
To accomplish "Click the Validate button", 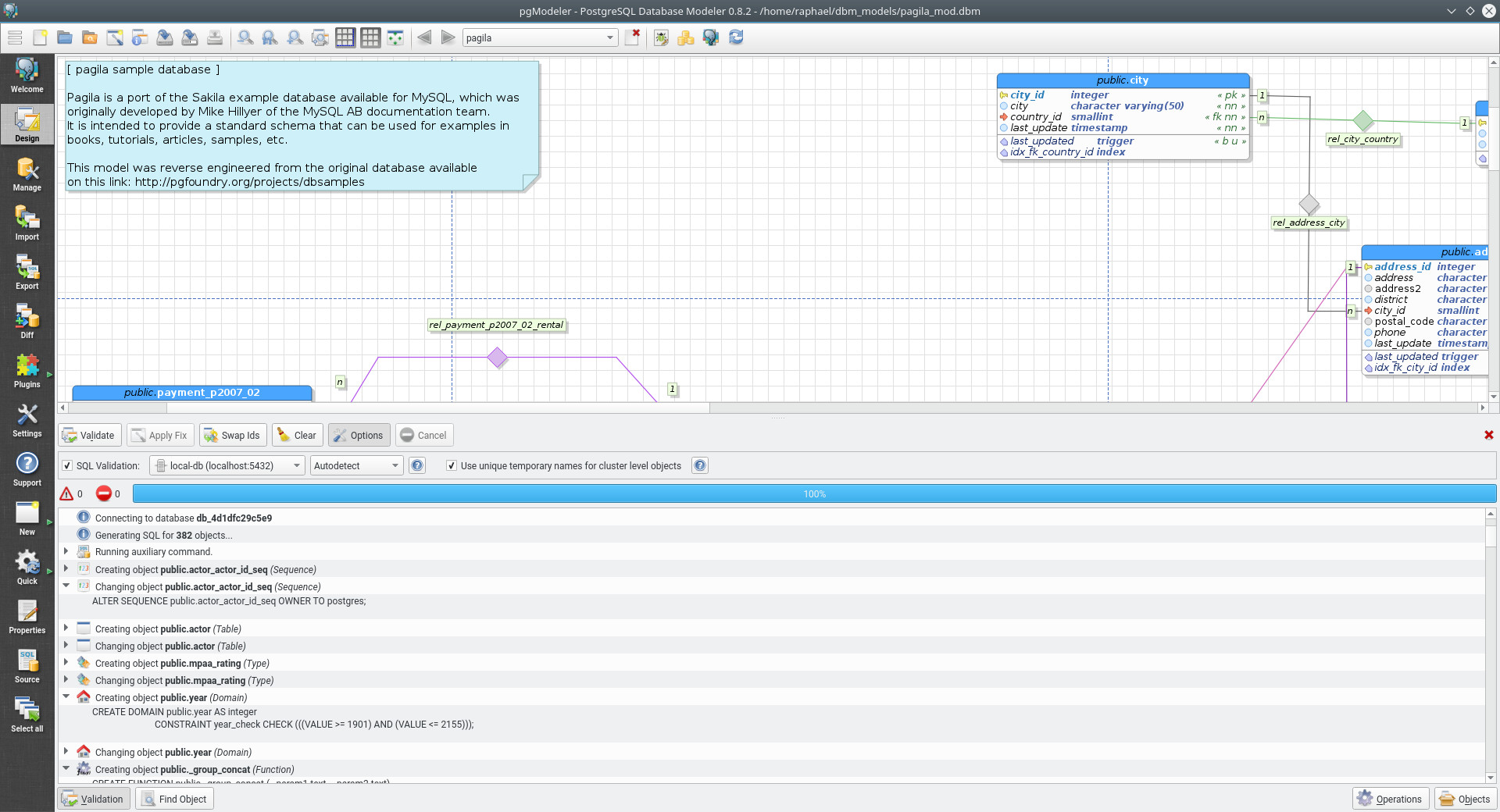I will coord(89,435).
